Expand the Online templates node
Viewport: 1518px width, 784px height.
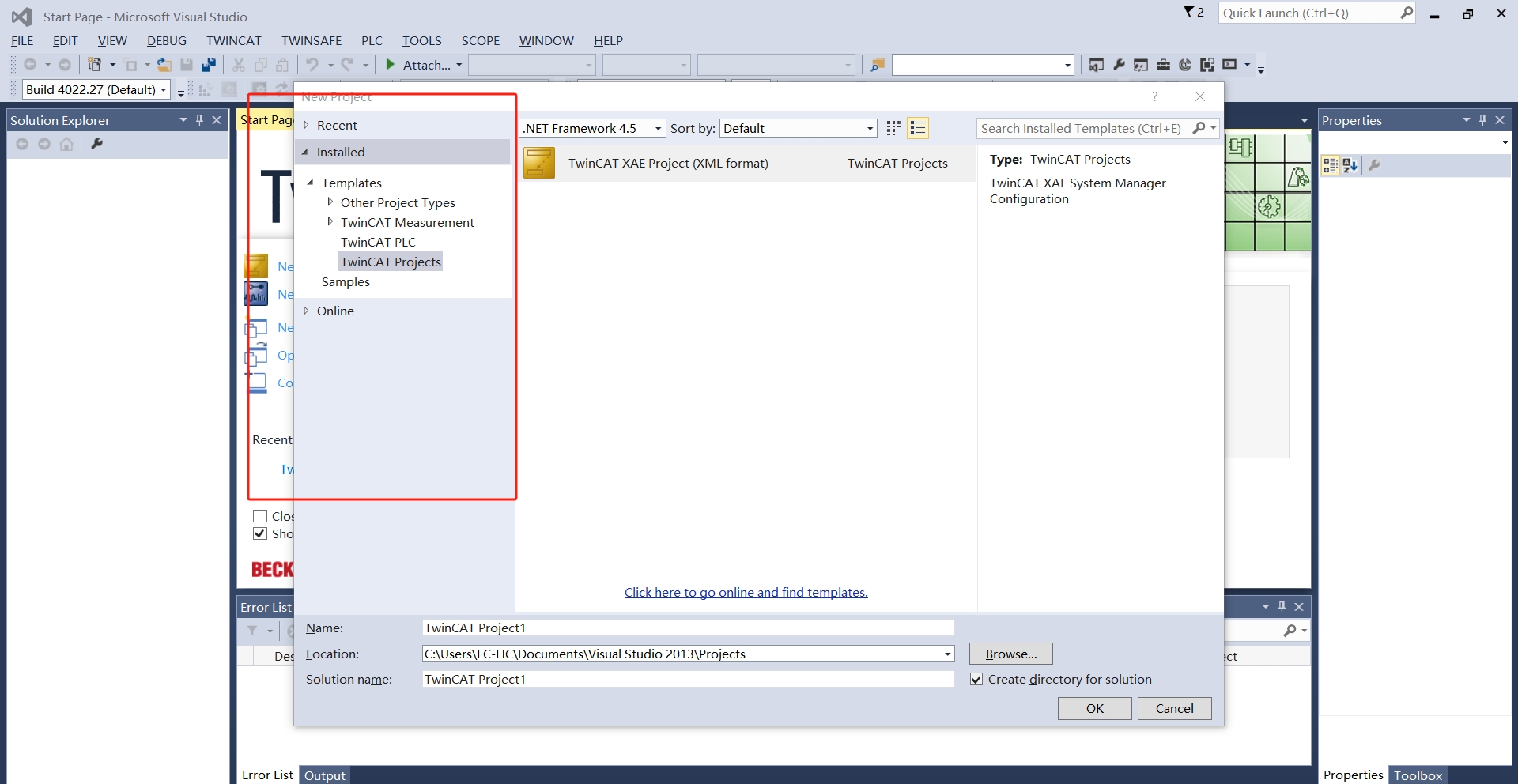306,311
